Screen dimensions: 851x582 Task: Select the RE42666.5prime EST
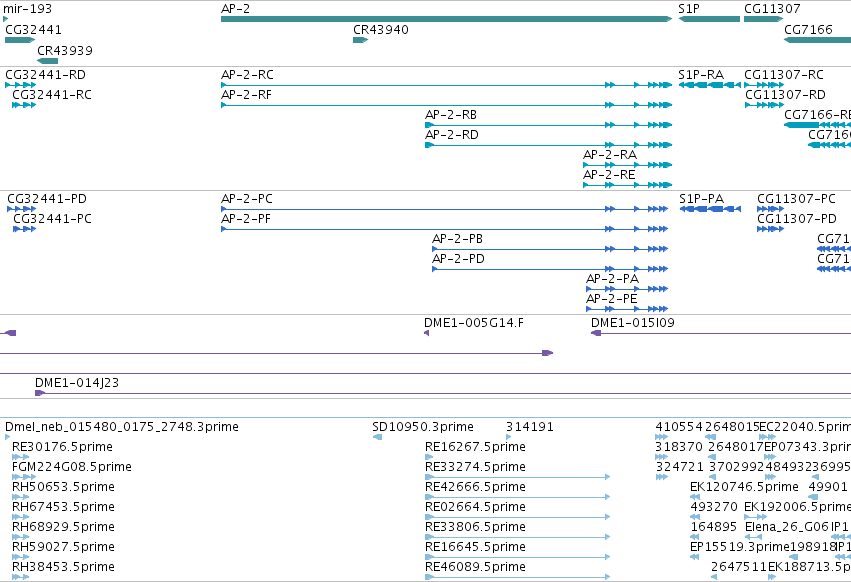tap(518, 497)
